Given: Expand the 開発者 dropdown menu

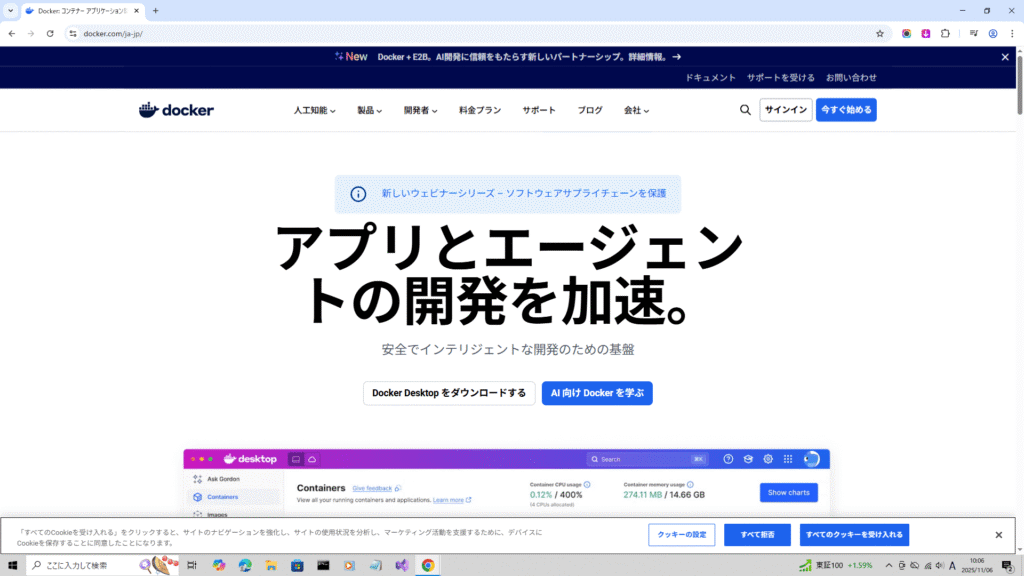Looking at the screenshot, I should point(420,110).
